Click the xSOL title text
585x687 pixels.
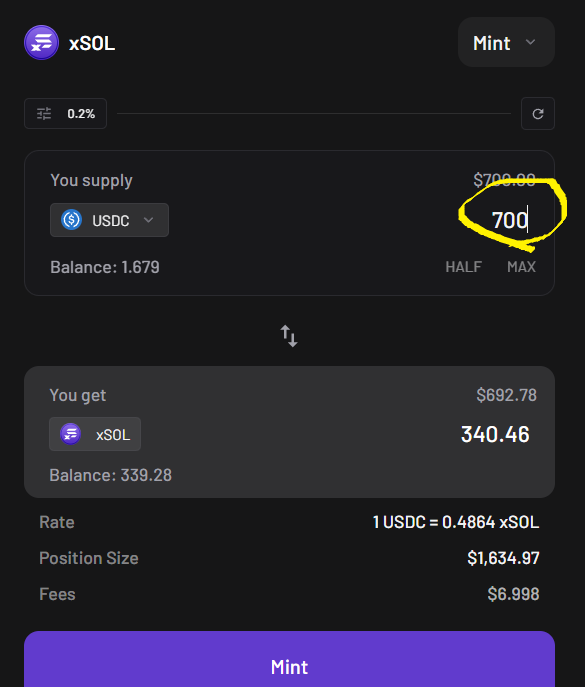92,43
